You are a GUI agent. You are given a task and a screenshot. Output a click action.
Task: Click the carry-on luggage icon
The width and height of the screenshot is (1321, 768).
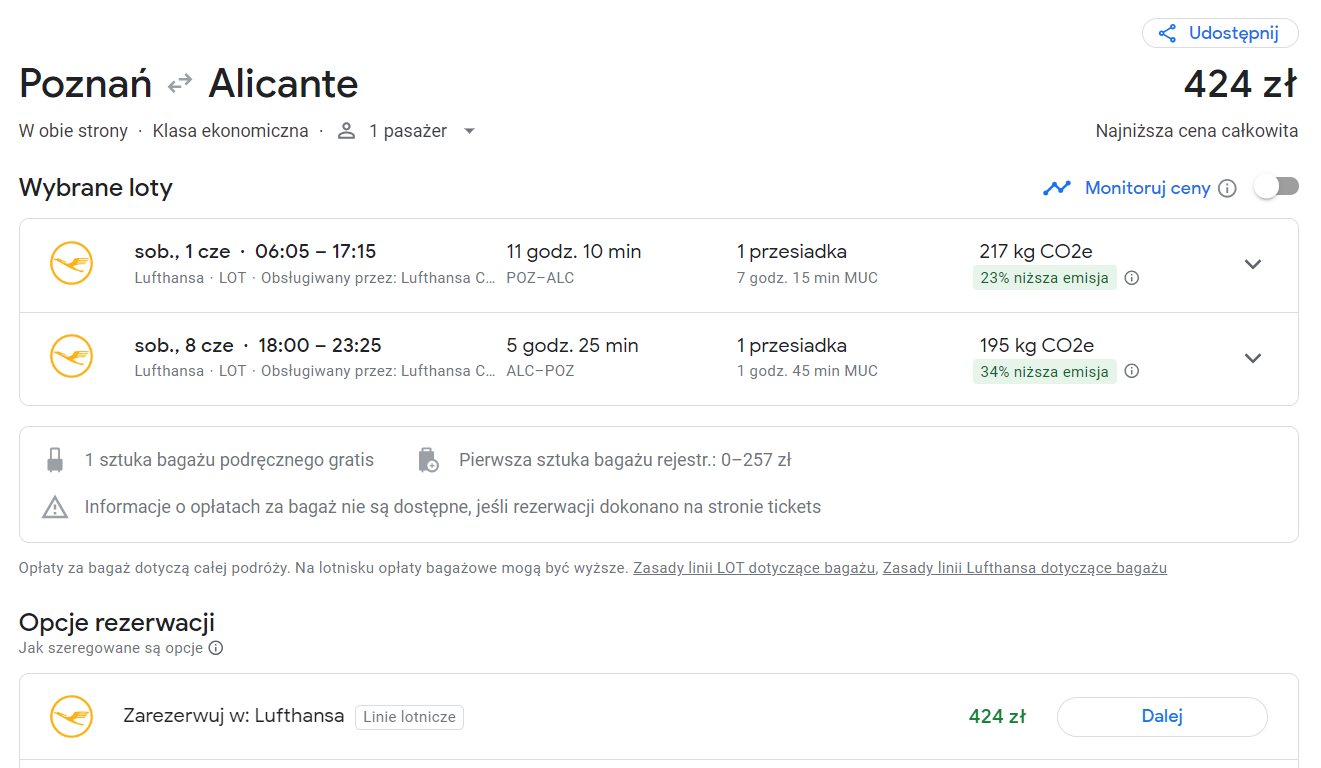click(x=55, y=460)
